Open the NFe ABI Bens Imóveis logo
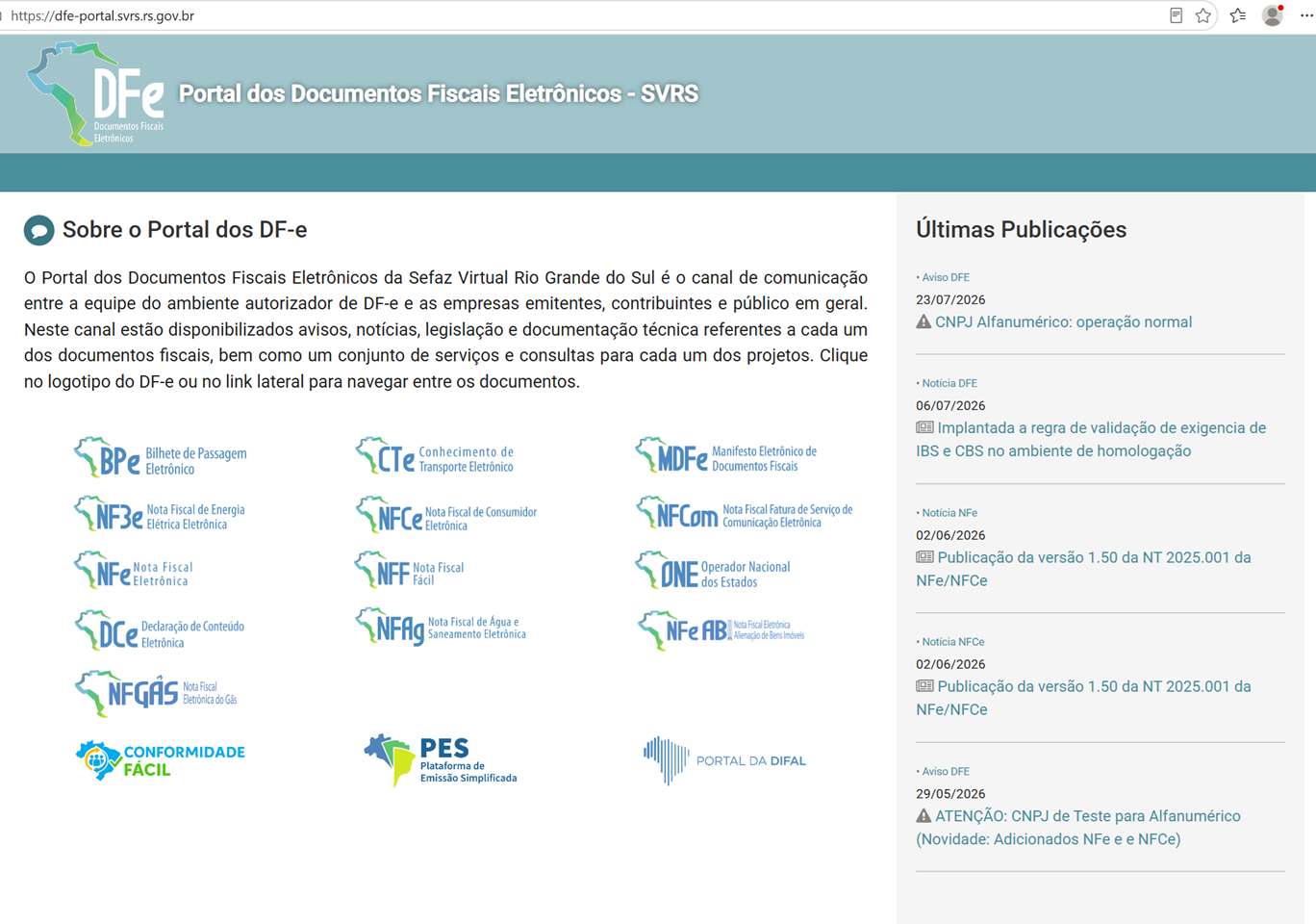1316x924 pixels. 721,630
